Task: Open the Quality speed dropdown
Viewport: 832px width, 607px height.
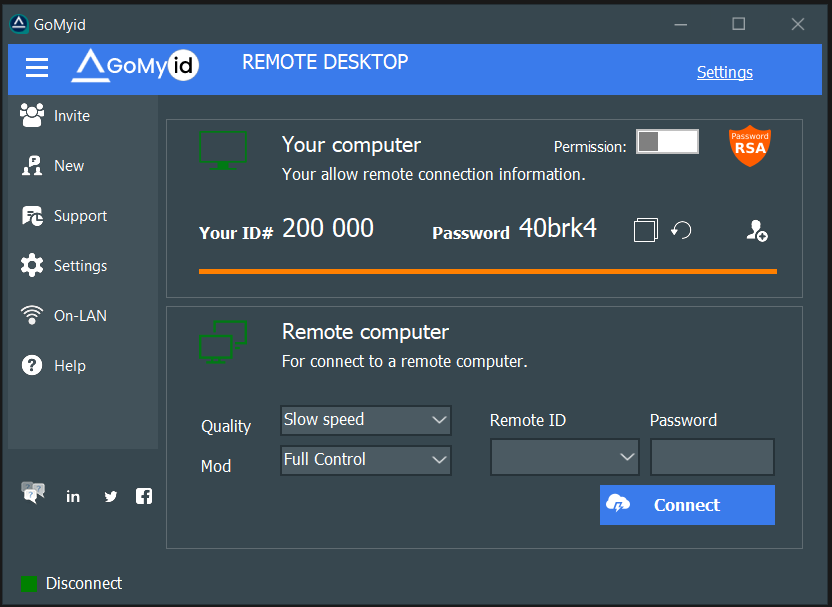Action: coord(365,420)
